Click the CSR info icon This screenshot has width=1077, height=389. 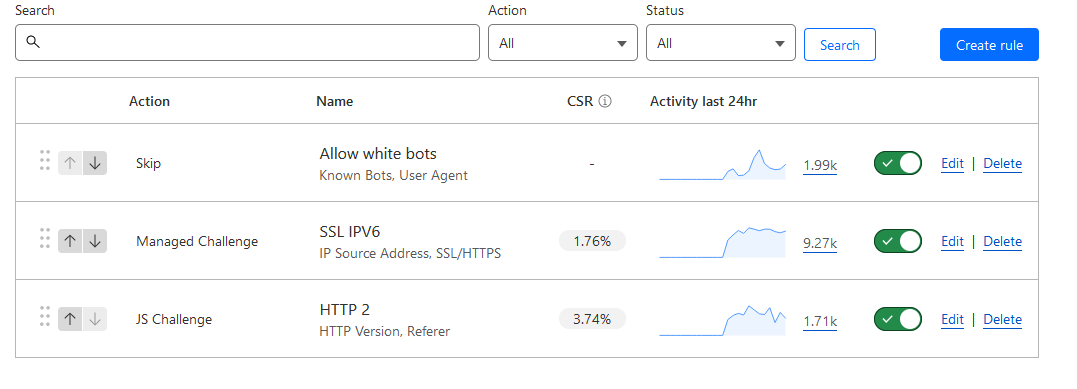[x=604, y=102]
